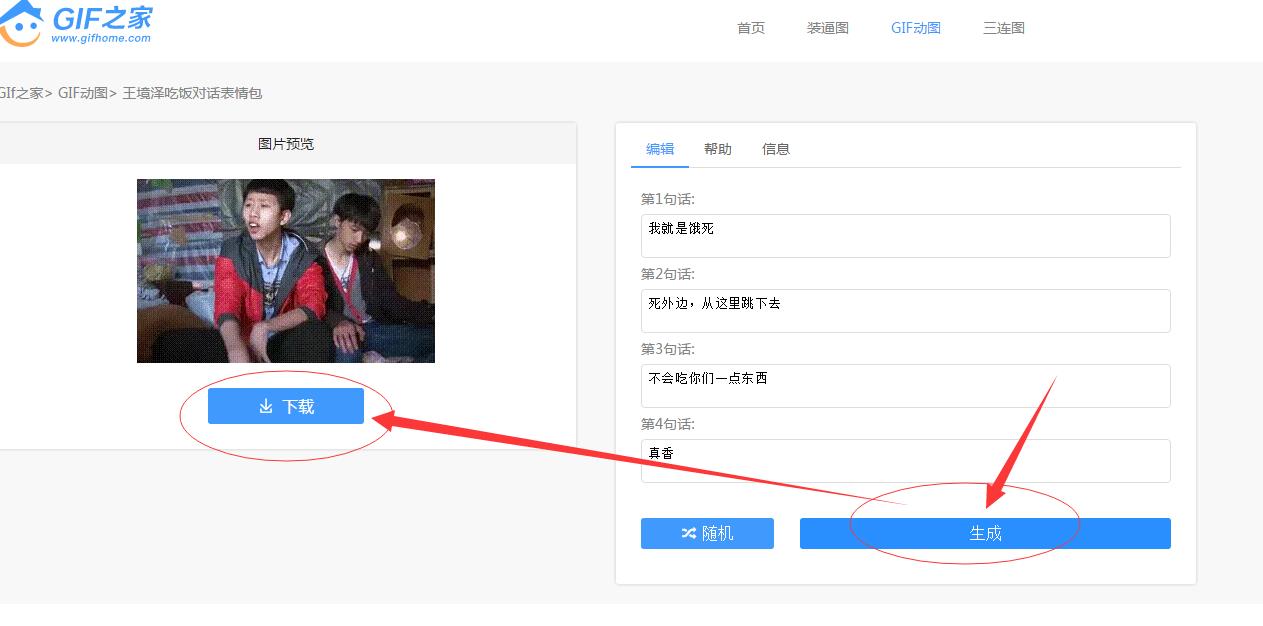Click into the 第2句话 text box

tap(905, 311)
